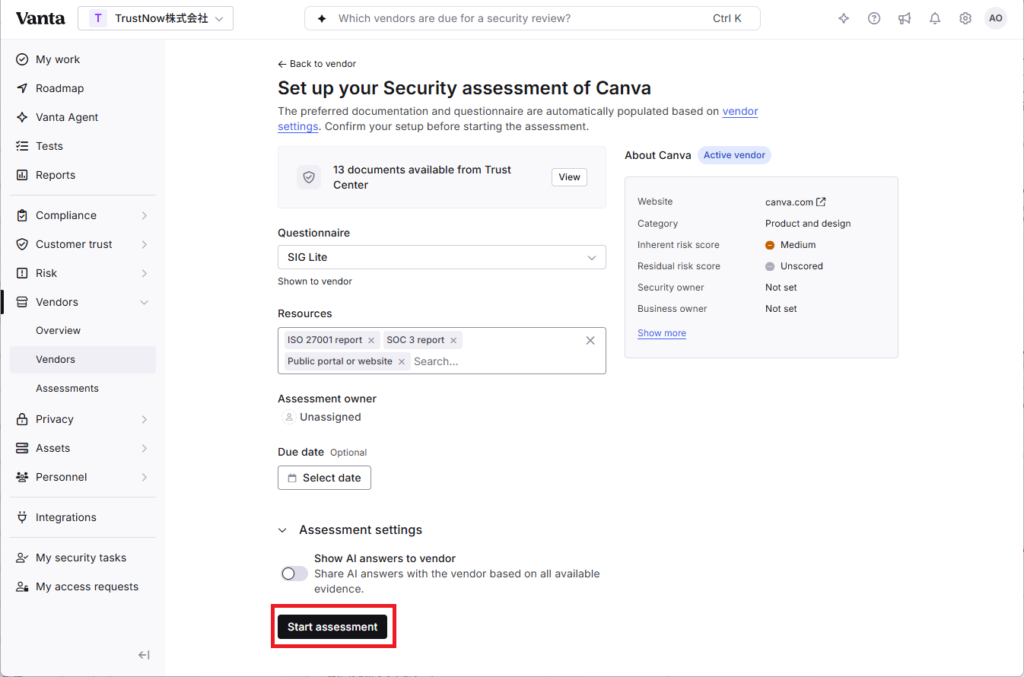Clear all resources with X icon

coord(590,340)
